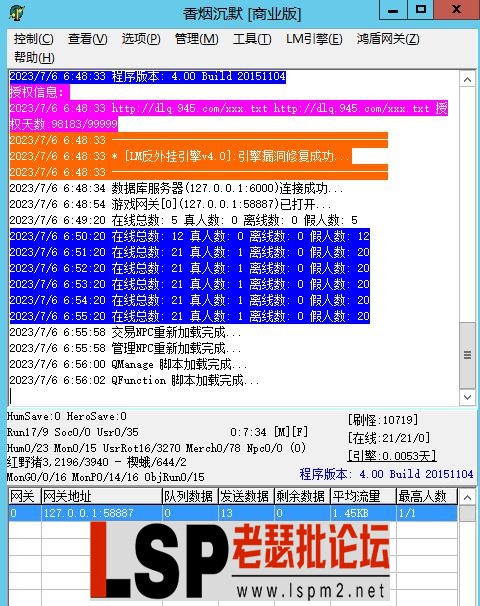Open the 工具(T) menu
This screenshot has width=480, height=606.
[252, 39]
